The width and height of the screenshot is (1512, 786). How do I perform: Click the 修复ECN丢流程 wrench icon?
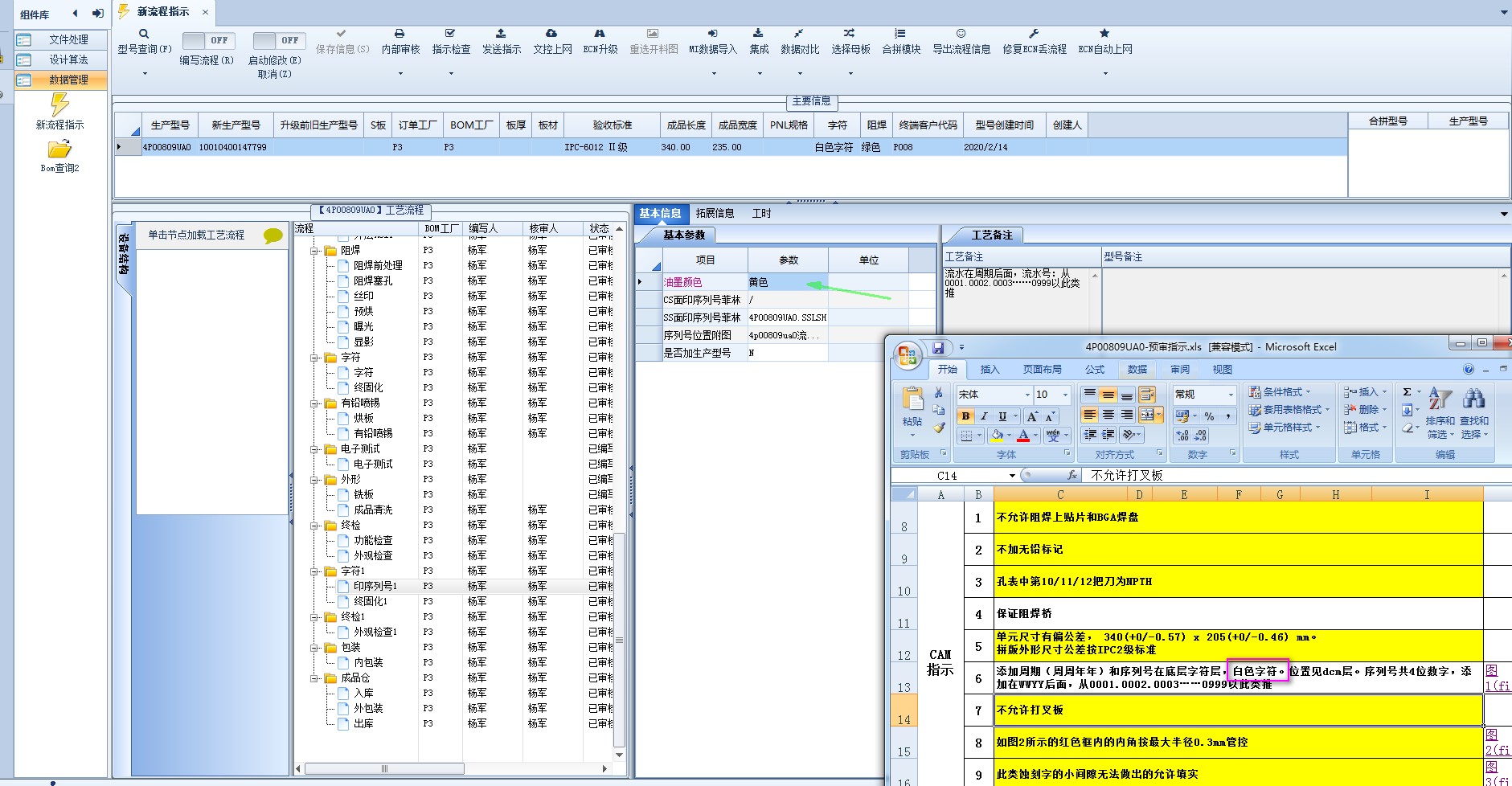1034,34
